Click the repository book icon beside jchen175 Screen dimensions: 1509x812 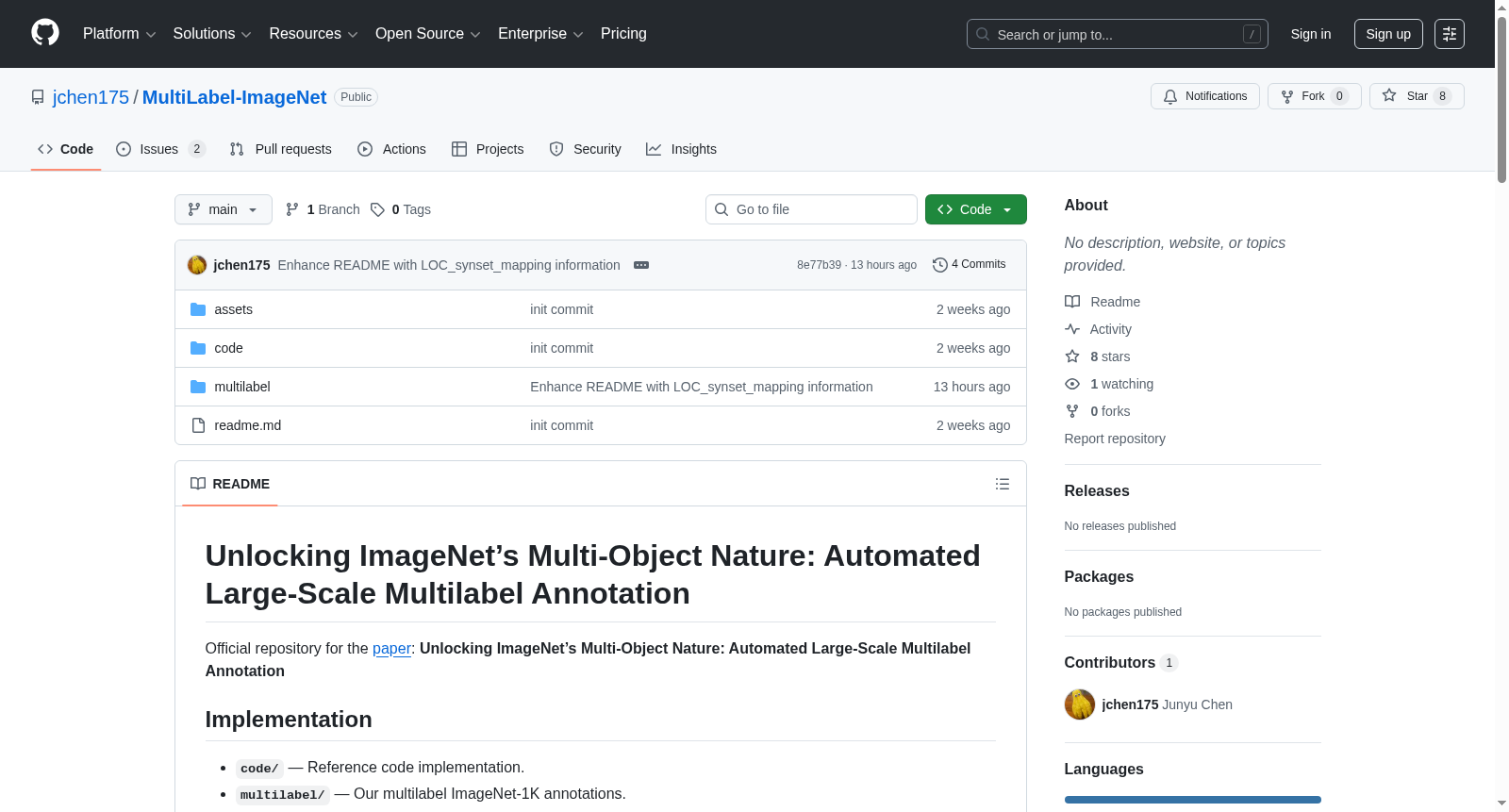pos(38,97)
